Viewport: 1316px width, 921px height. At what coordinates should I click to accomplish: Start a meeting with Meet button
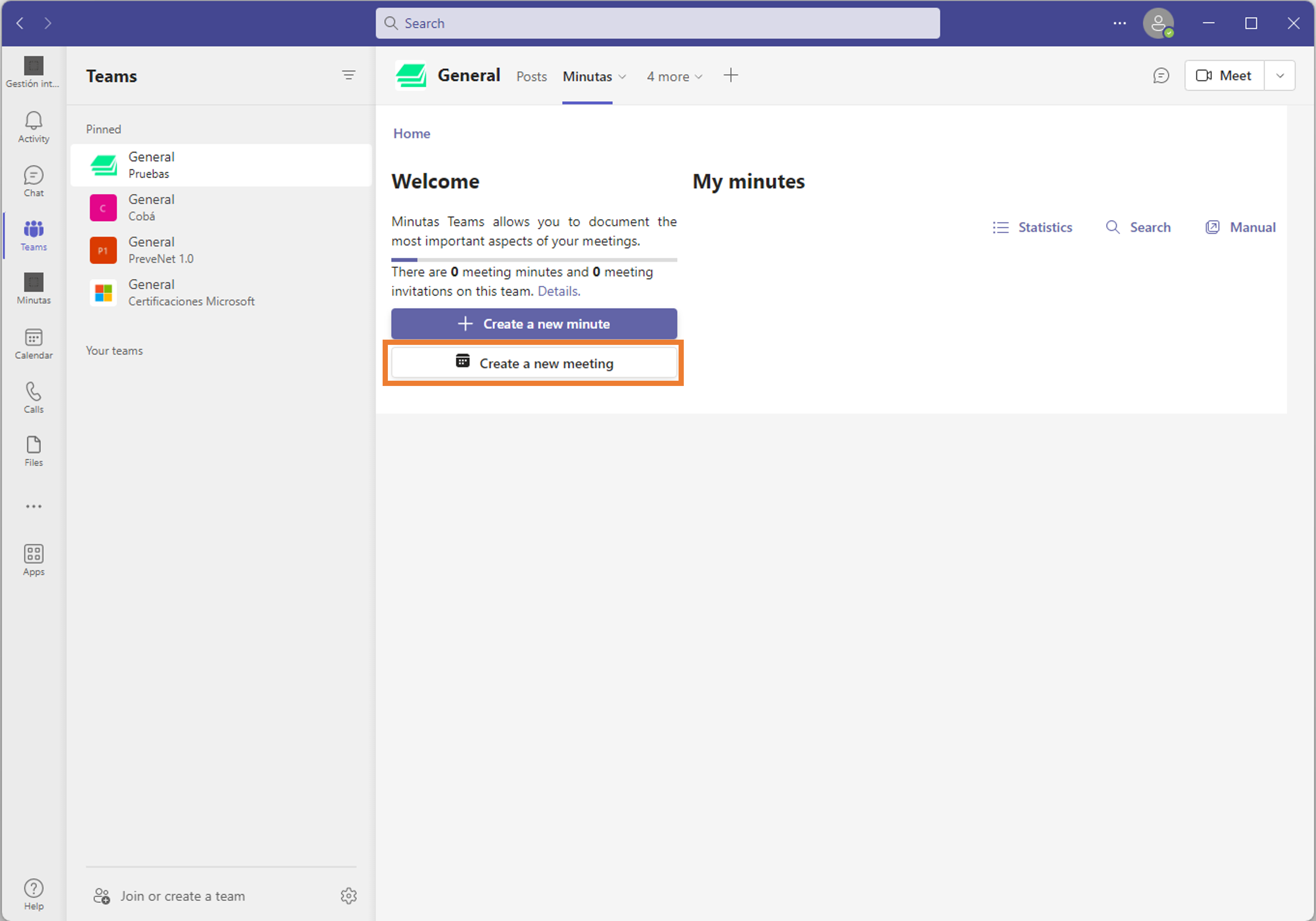click(1224, 75)
